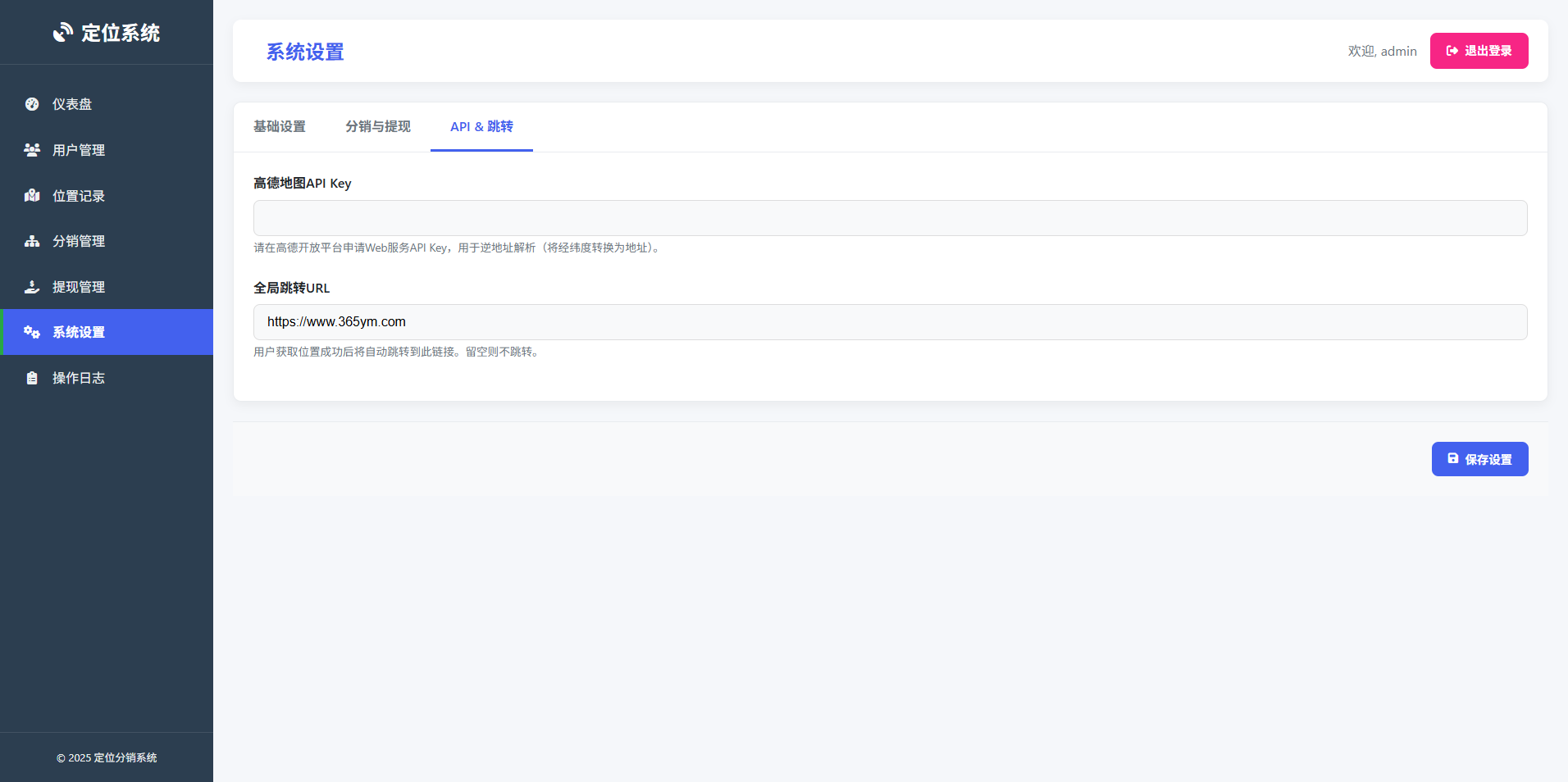Select the API & 跳转 tab
Image resolution: width=1568 pixels, height=782 pixels.
coord(481,126)
